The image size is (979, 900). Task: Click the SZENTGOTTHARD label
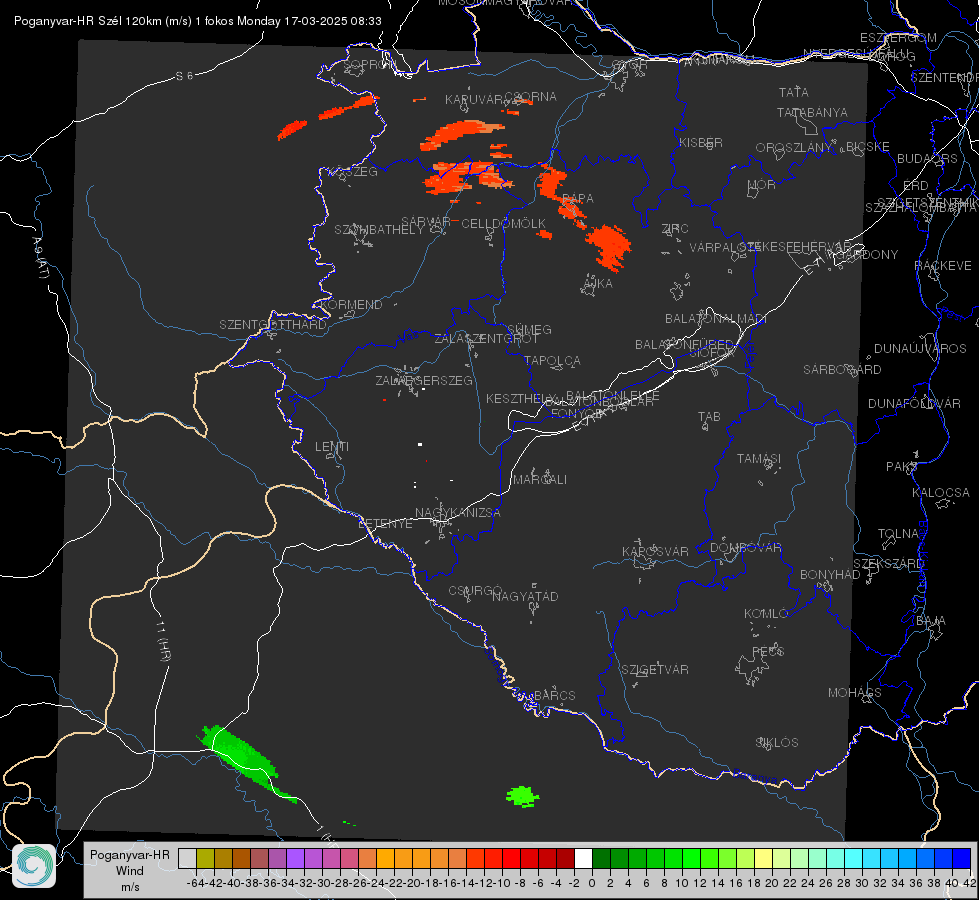click(x=273, y=325)
